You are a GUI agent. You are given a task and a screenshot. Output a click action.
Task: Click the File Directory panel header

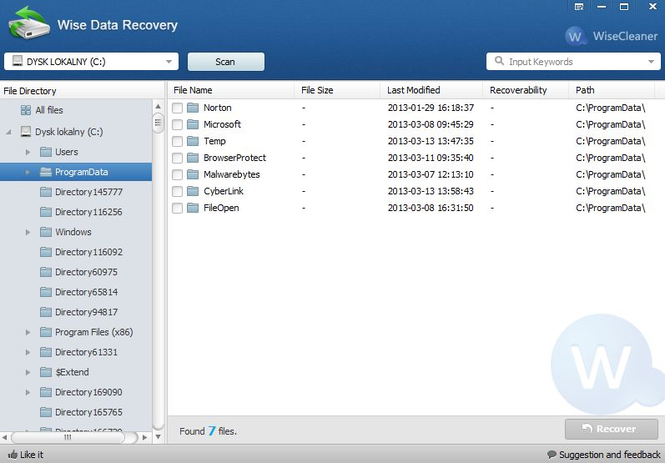(x=82, y=91)
